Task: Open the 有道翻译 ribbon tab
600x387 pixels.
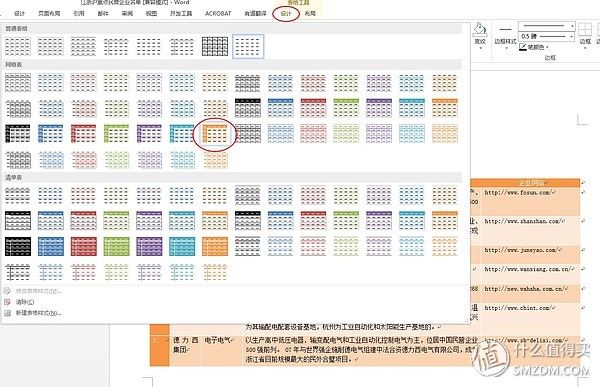Action: [x=255, y=13]
